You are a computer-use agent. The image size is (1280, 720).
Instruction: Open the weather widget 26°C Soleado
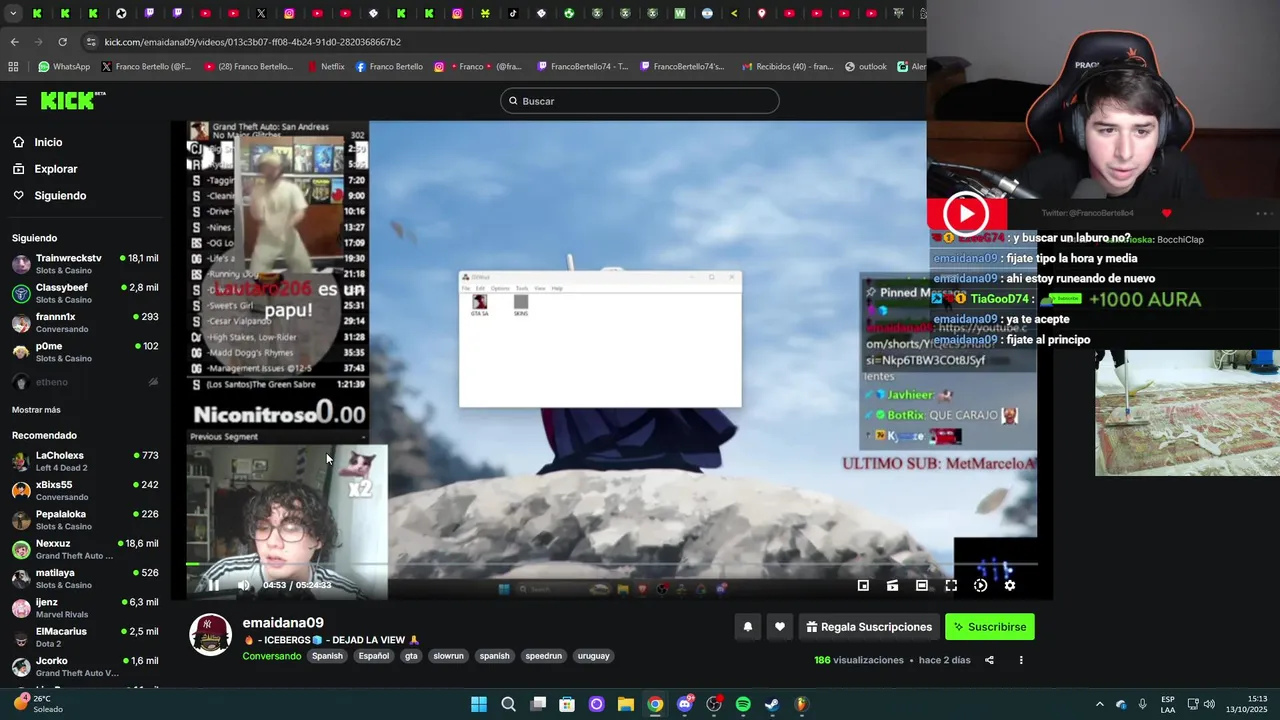[38, 704]
